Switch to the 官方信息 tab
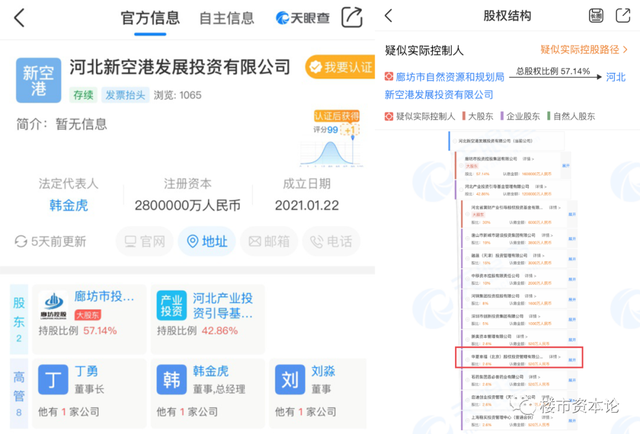640x434 pixels. pyautogui.click(x=150, y=18)
